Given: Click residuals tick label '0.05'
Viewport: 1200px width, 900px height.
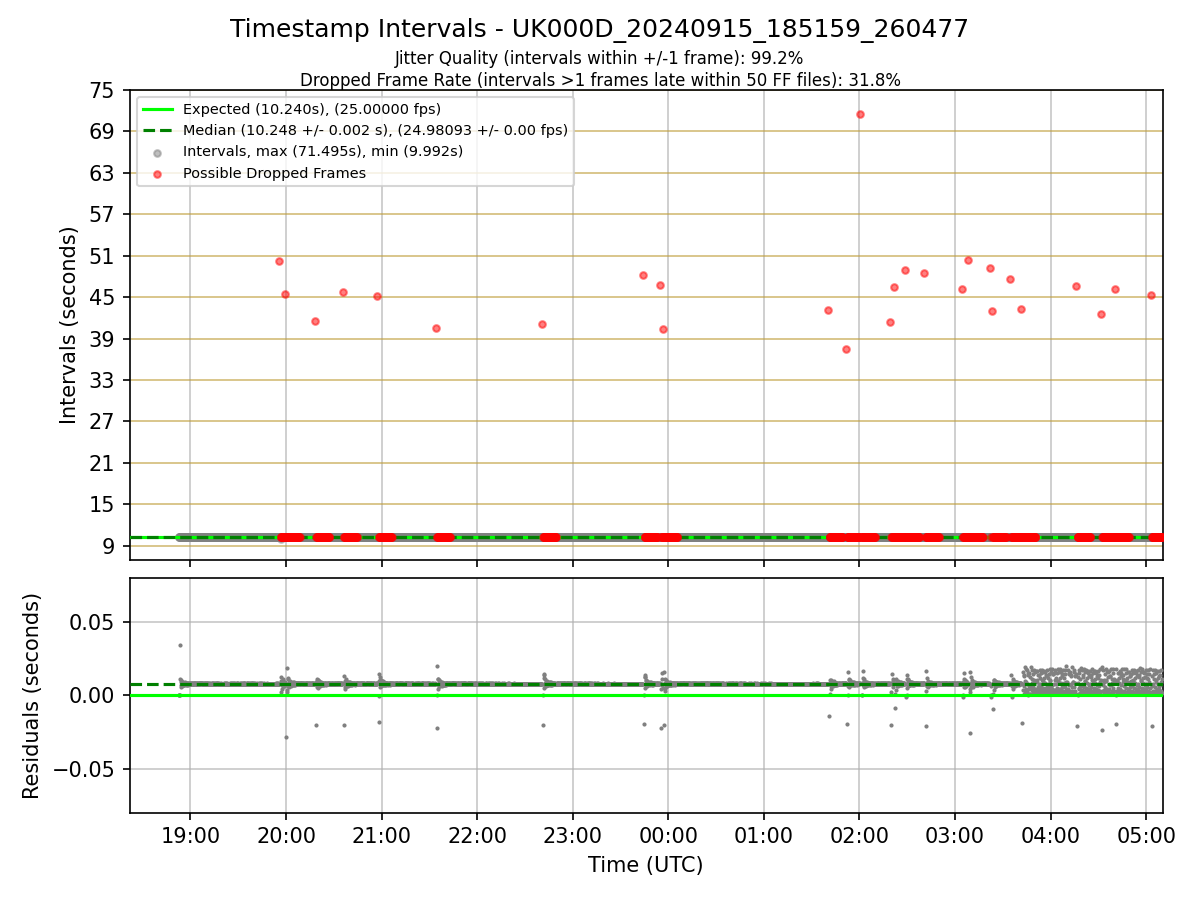Looking at the screenshot, I should point(92,622).
